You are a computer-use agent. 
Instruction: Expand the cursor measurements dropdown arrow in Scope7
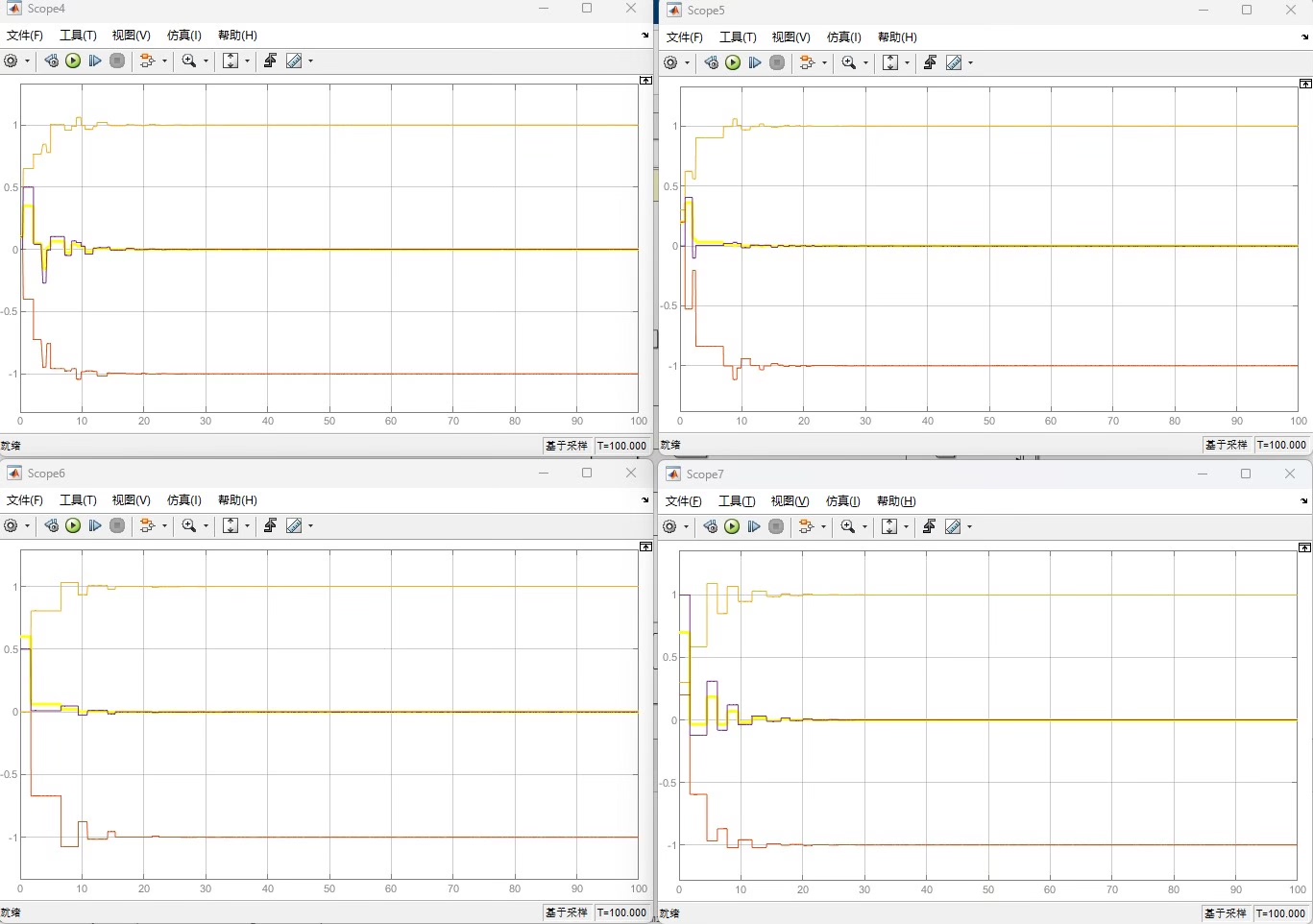(x=969, y=526)
